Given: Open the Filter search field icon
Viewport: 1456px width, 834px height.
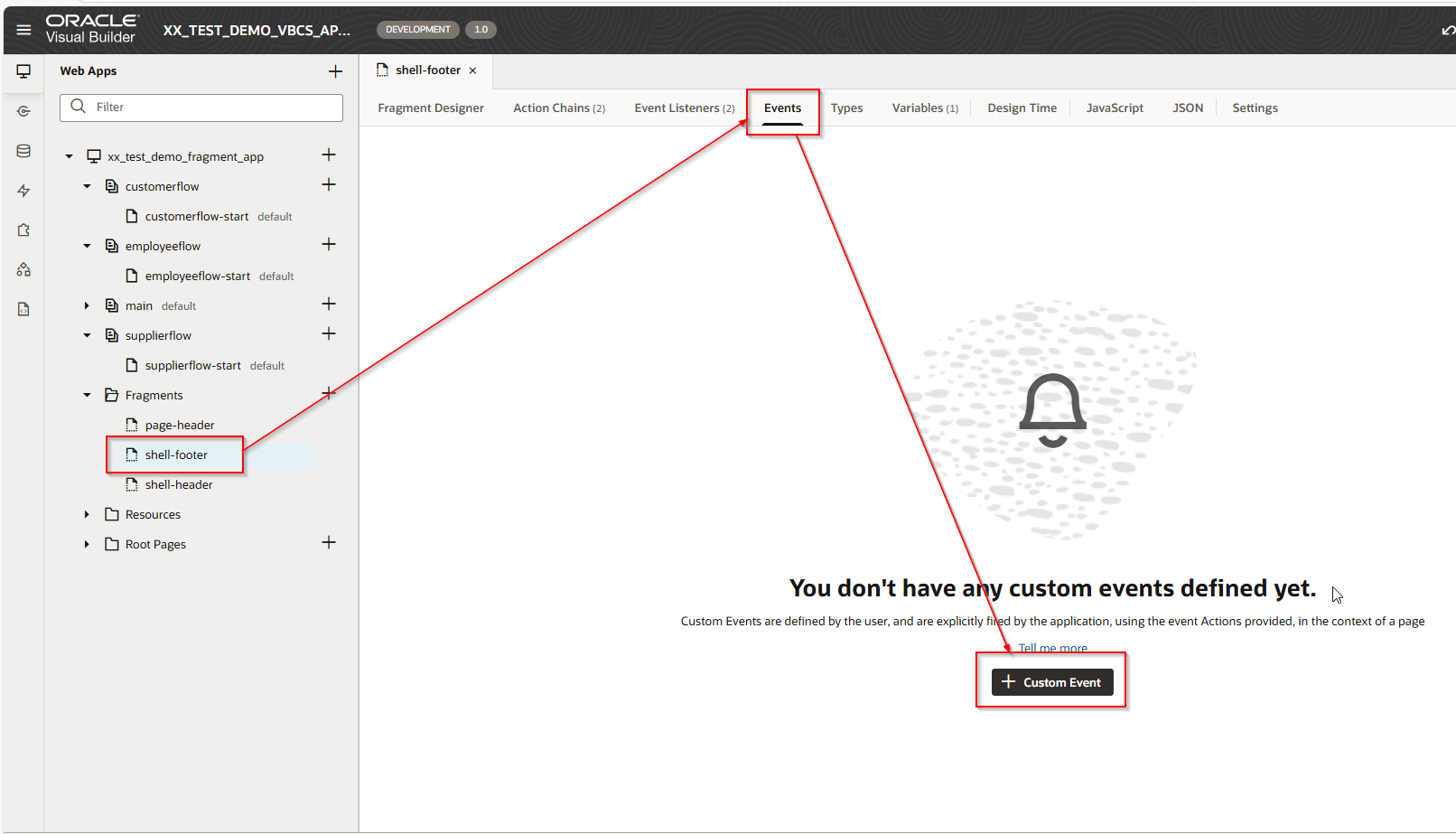Looking at the screenshot, I should pyautogui.click(x=77, y=107).
